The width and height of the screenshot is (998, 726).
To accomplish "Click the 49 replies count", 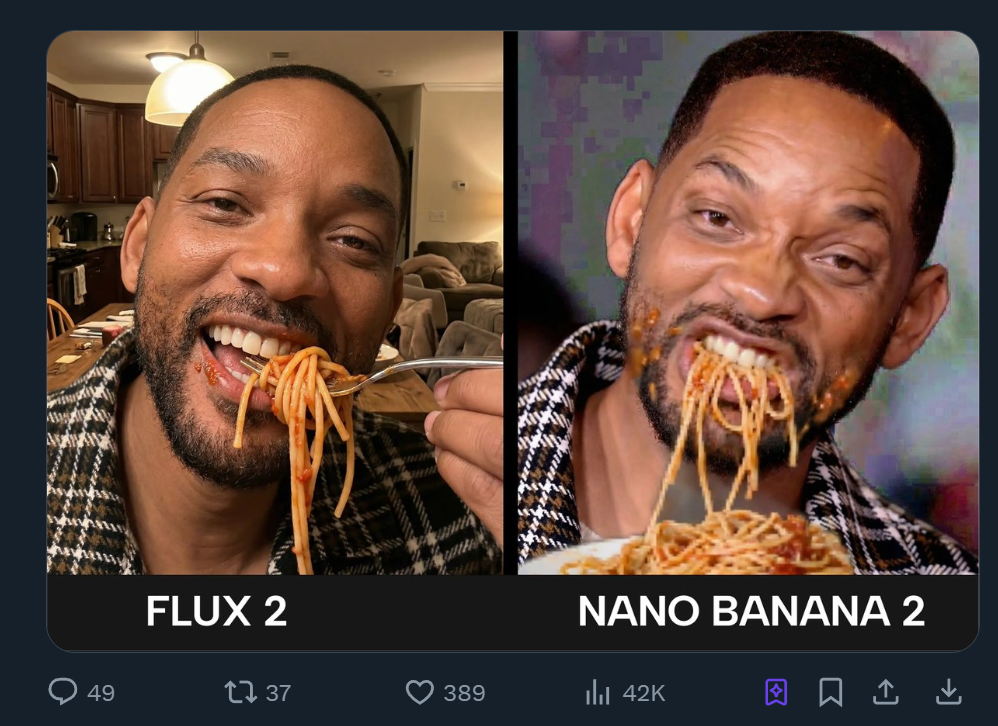I will [101, 693].
